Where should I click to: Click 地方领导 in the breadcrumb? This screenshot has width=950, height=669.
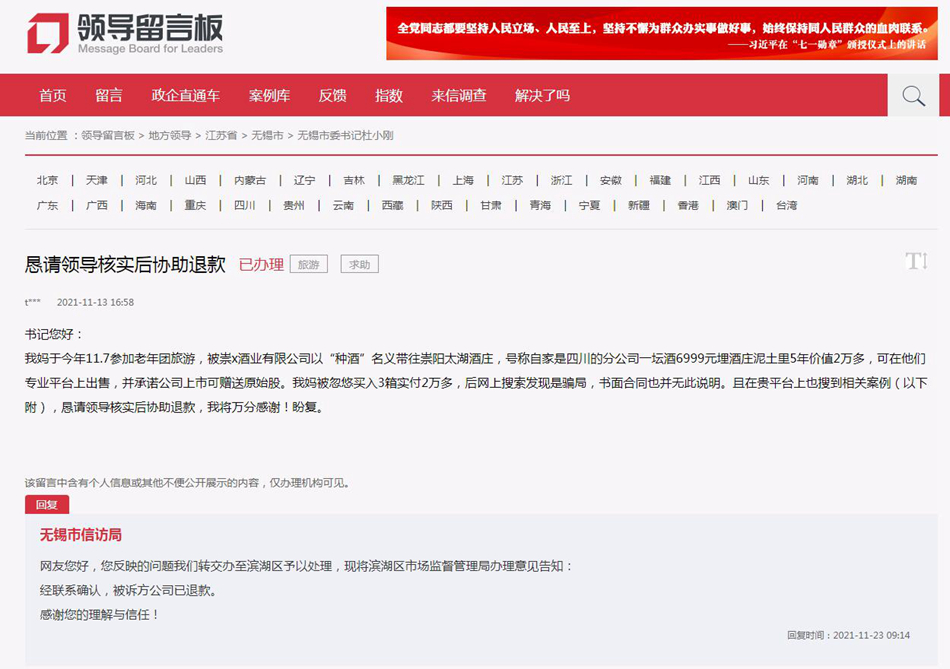coord(170,135)
